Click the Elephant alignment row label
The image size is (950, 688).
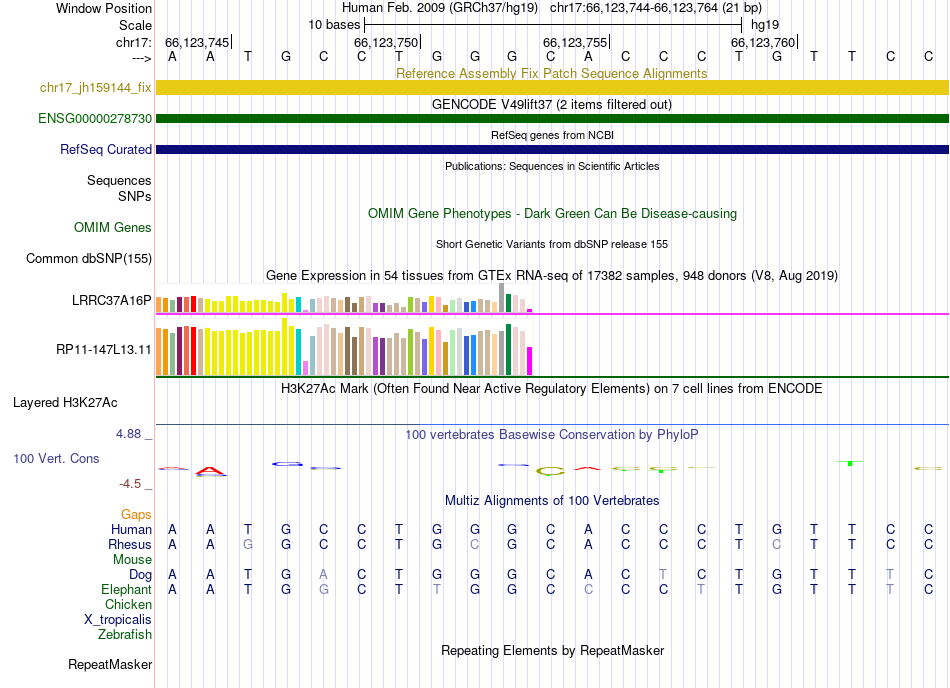127,589
